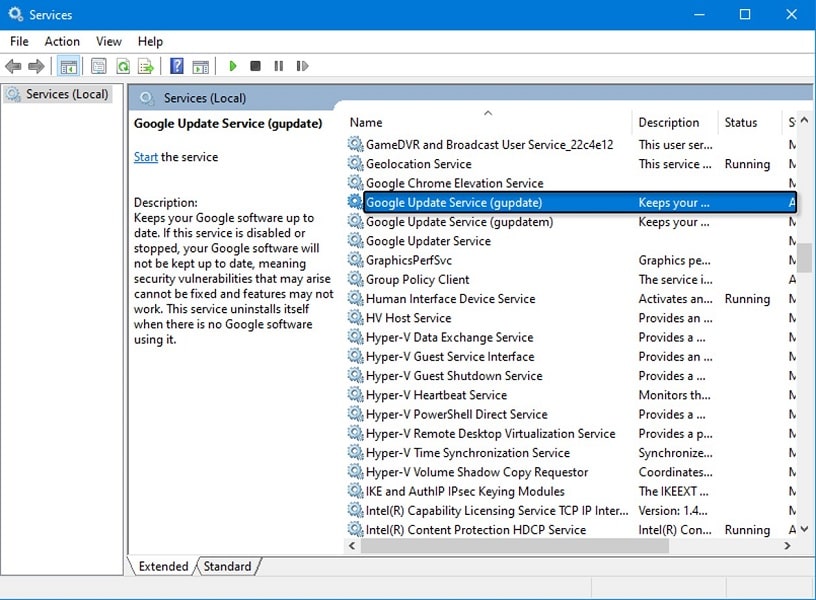
Task: Go forward with the right arrow toolbar icon
Action: 36,66
